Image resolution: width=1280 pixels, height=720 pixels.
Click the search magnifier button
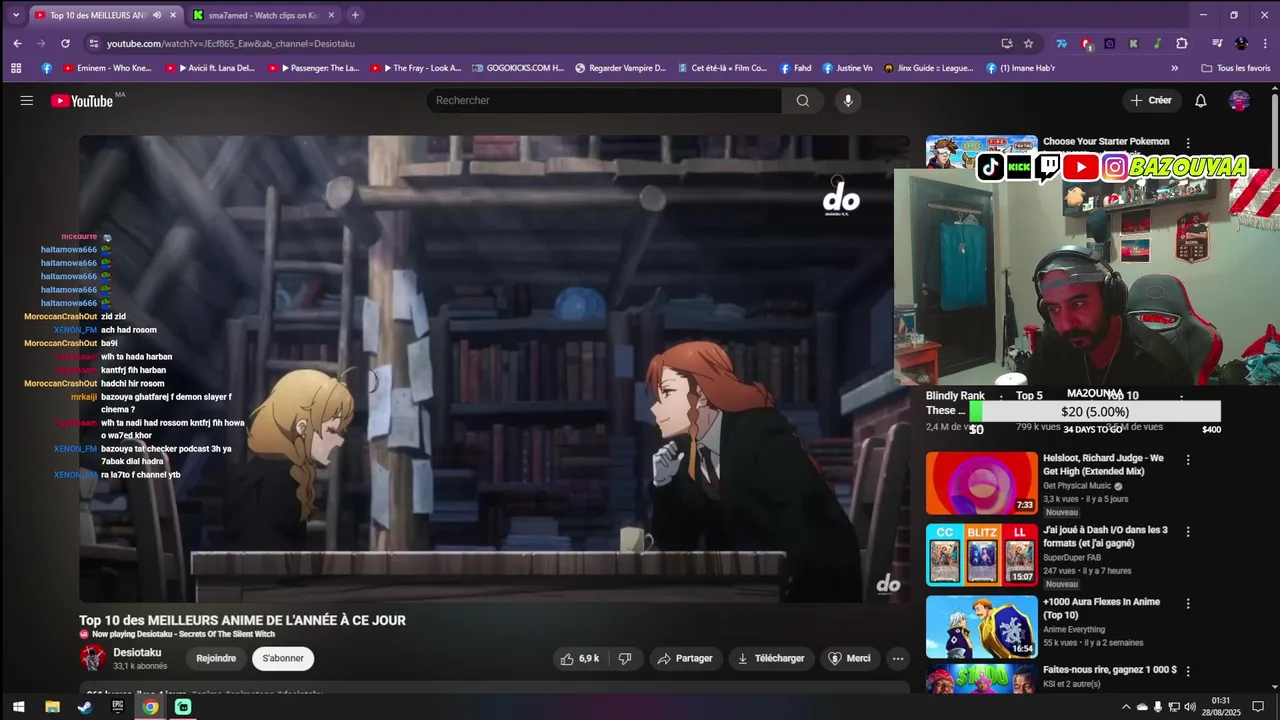pos(802,100)
